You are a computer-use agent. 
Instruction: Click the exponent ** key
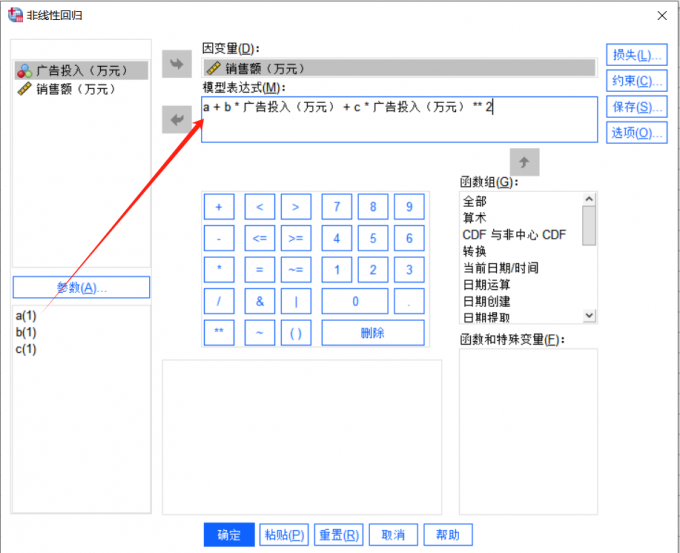point(219,333)
